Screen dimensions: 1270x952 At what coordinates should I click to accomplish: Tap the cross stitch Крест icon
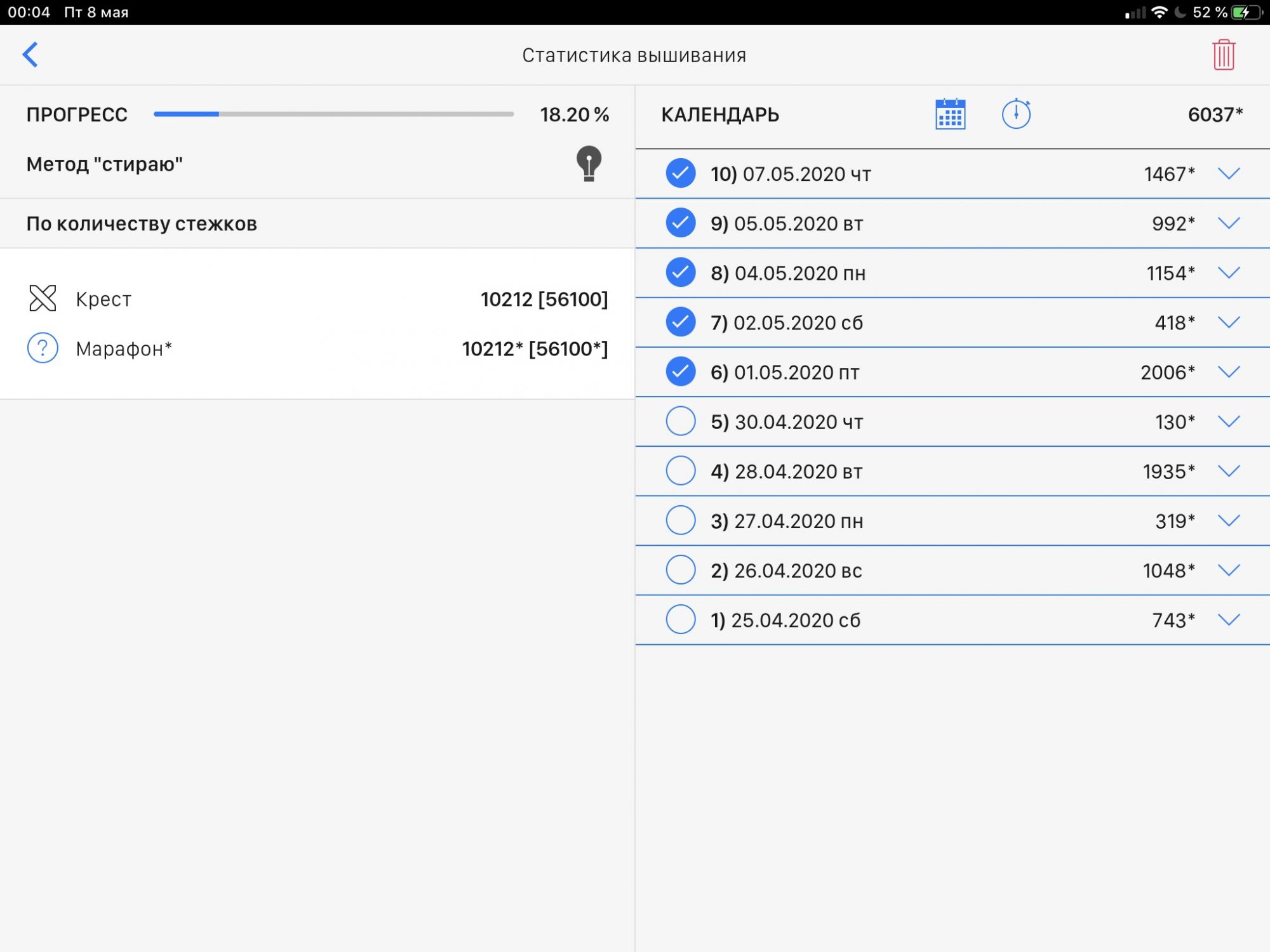(43, 298)
